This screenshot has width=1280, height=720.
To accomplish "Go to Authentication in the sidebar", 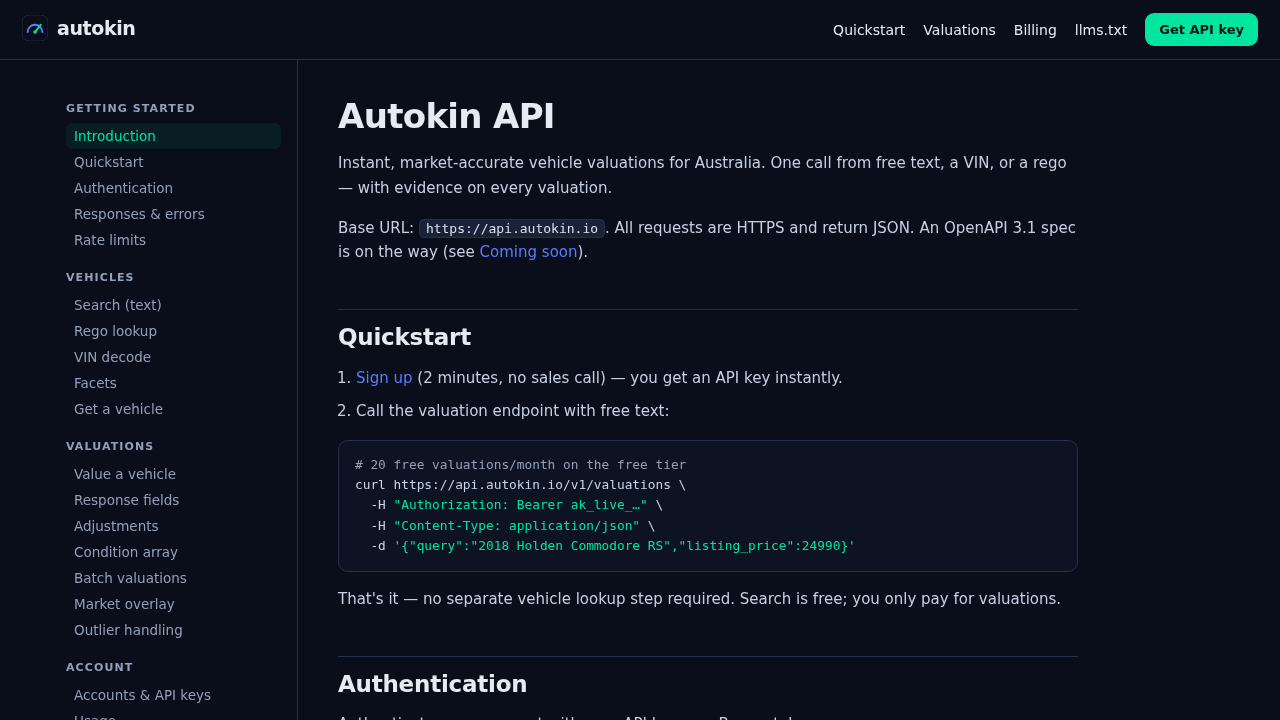I will point(173,188).
